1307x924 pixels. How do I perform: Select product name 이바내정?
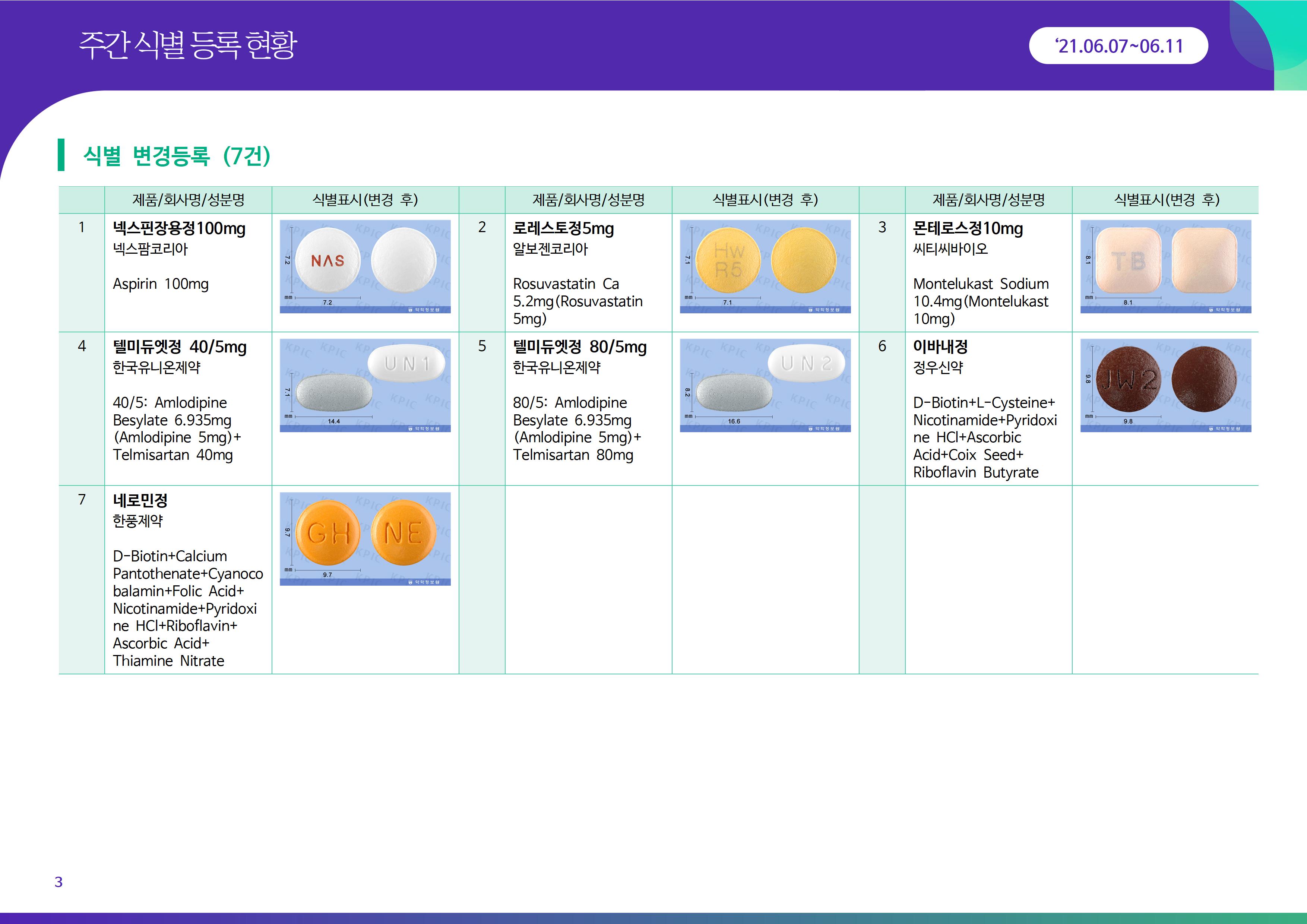(940, 347)
